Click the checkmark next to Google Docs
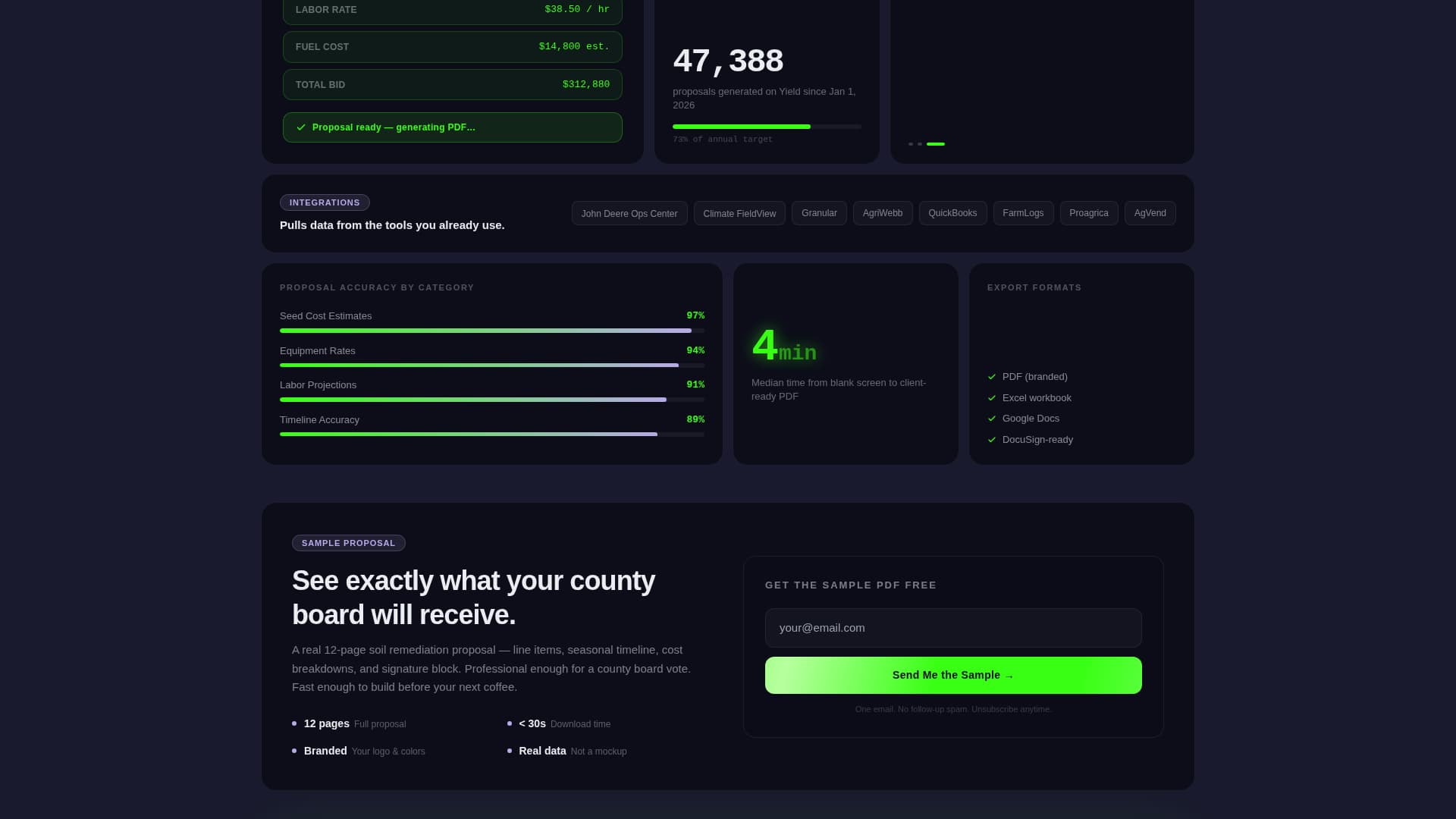Image resolution: width=1456 pixels, height=819 pixels. 992,419
